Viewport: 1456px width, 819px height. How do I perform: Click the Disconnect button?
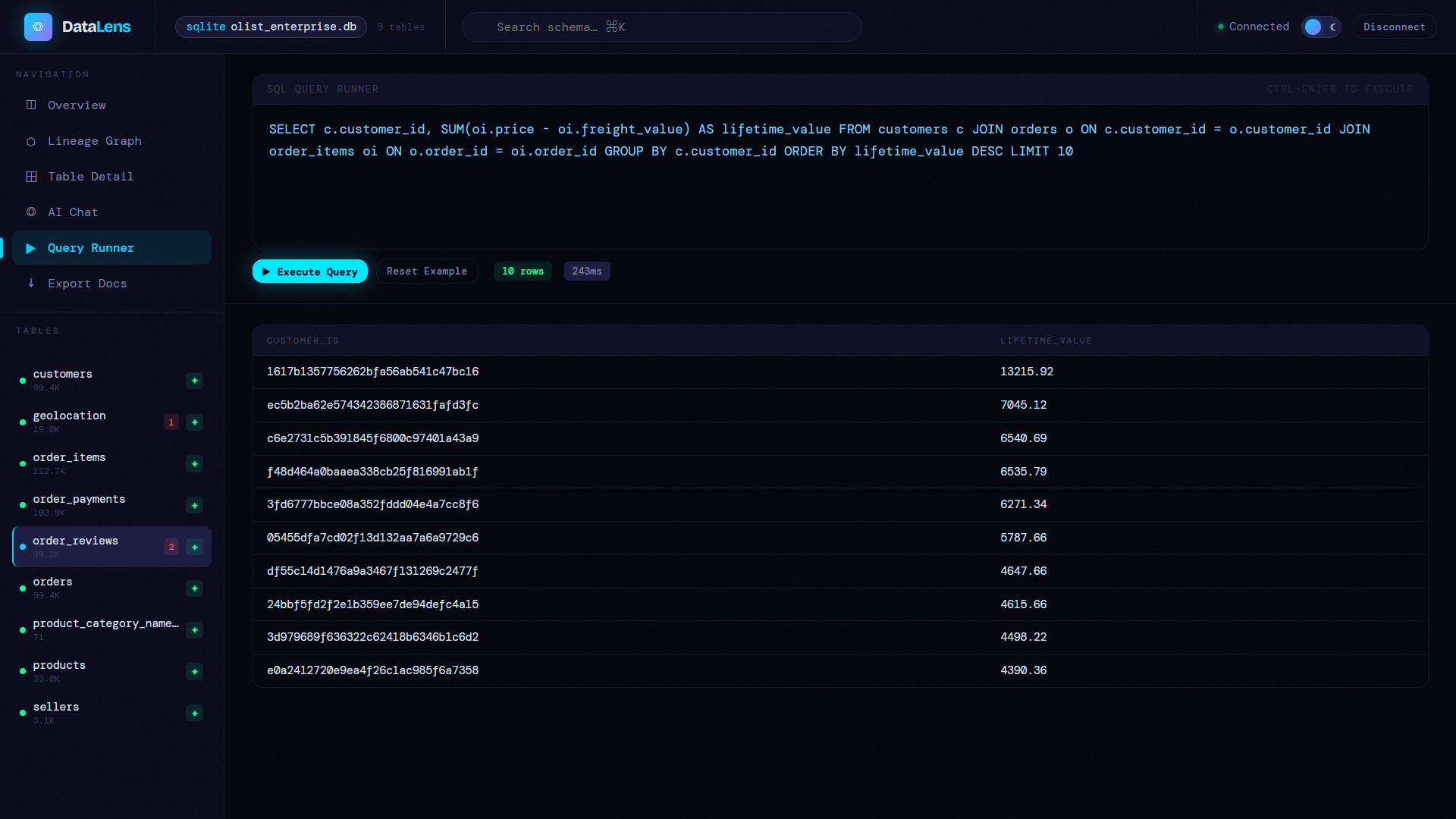tap(1394, 27)
